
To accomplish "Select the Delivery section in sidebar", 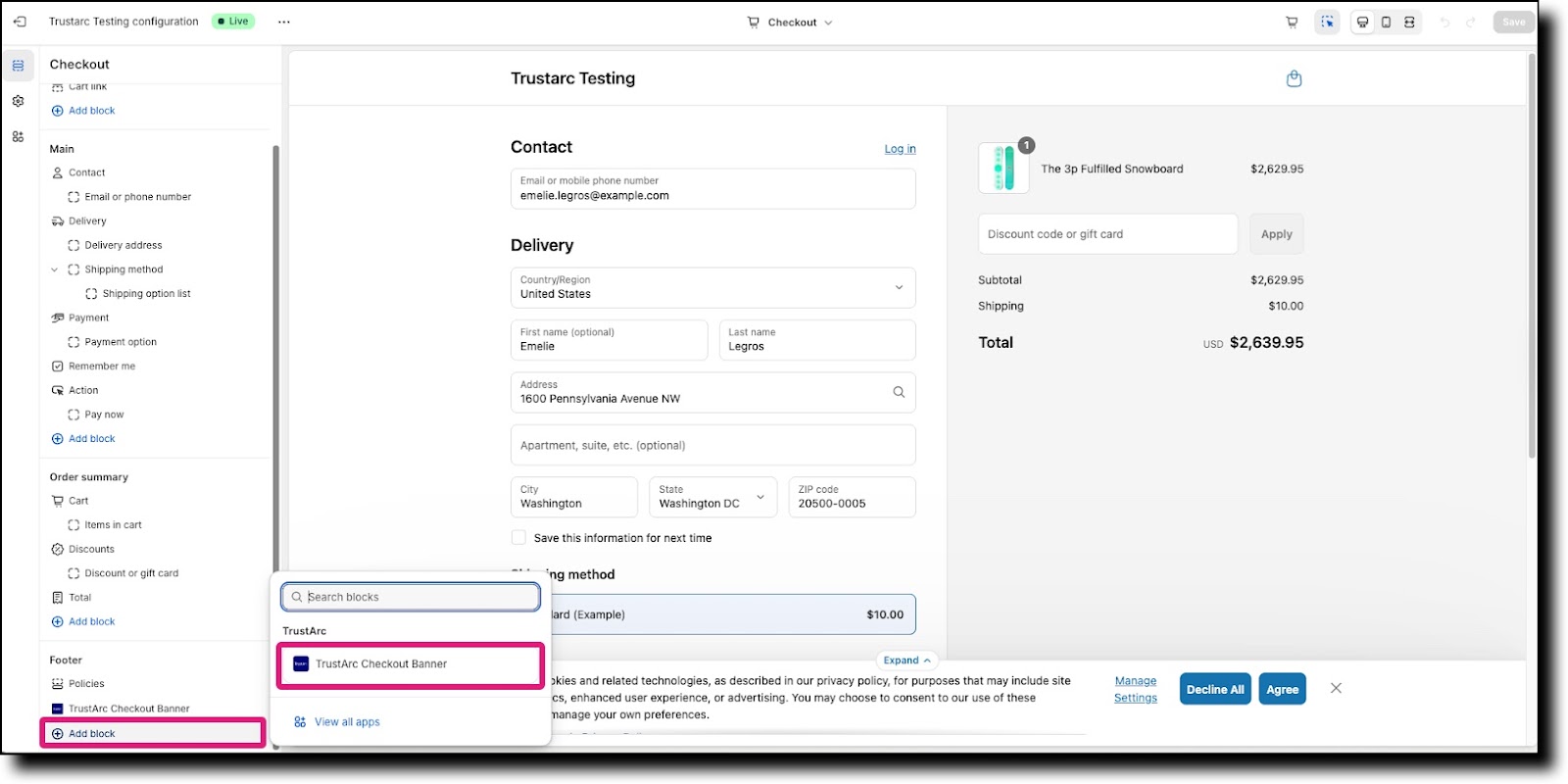I will pos(87,221).
